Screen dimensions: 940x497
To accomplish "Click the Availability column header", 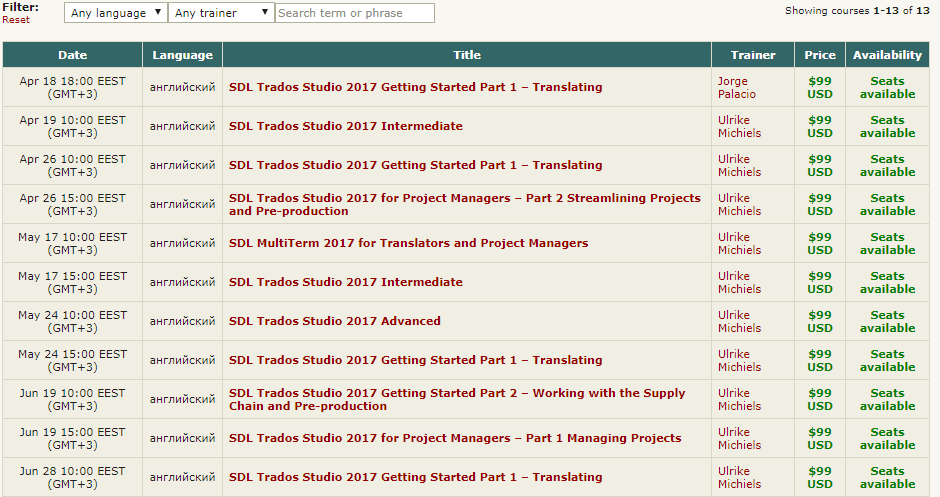I will click(x=887, y=55).
